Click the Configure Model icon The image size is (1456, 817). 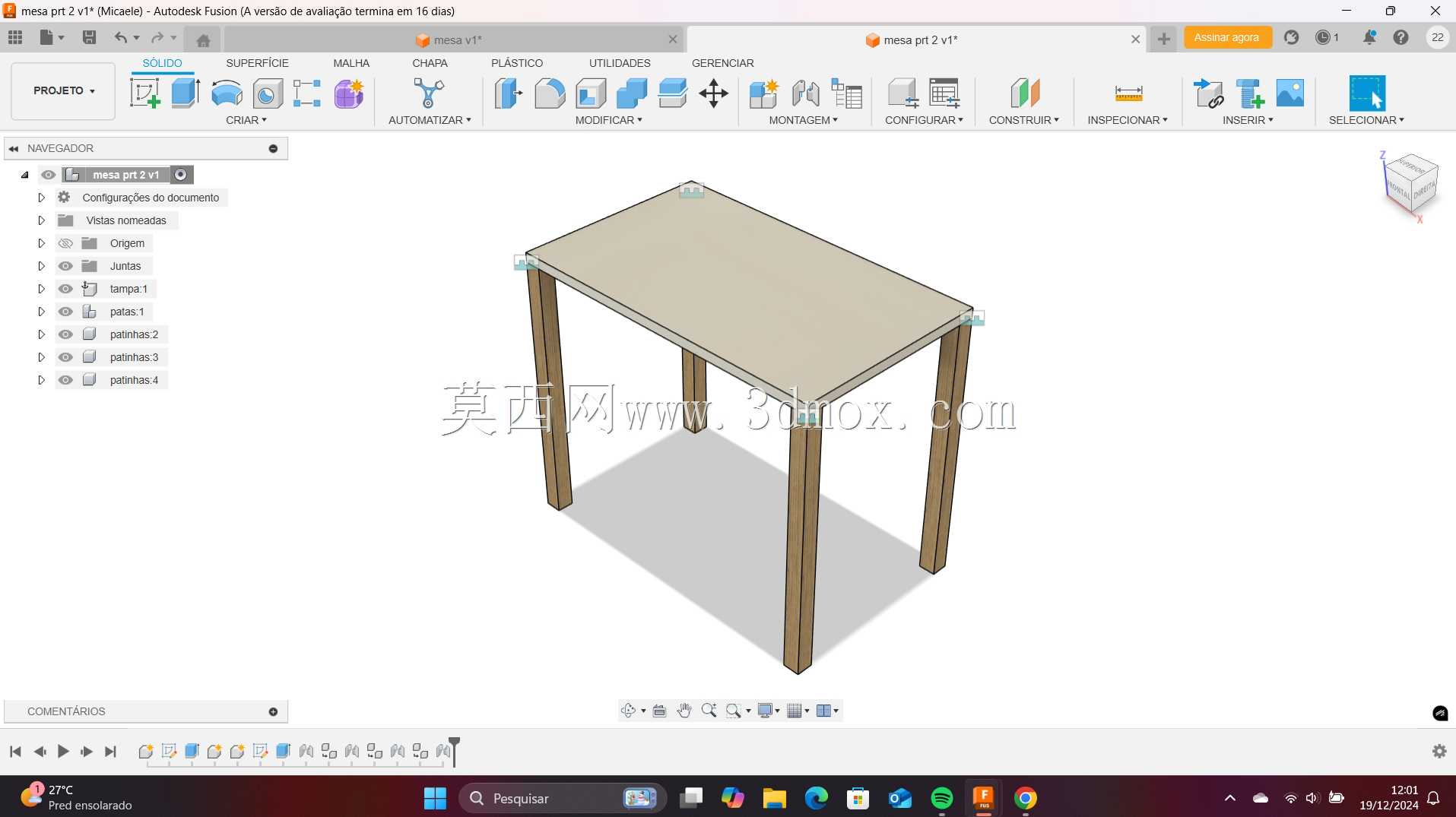tap(903, 93)
